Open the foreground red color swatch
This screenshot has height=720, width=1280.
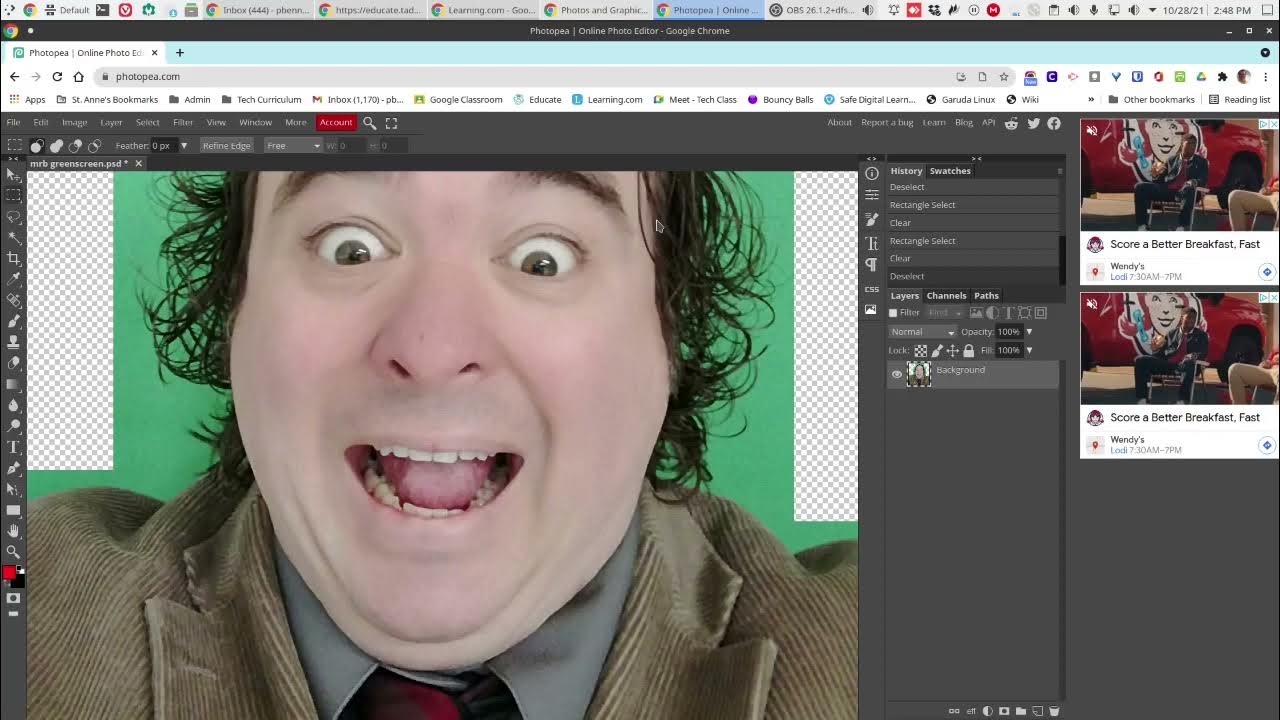(x=9, y=573)
